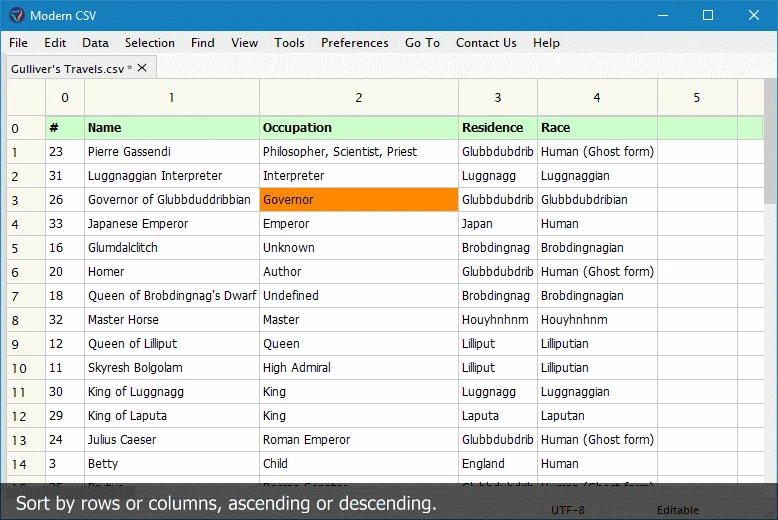Select the Pierre Gassendi cell
Screen dimensions: 778x520
coord(172,152)
